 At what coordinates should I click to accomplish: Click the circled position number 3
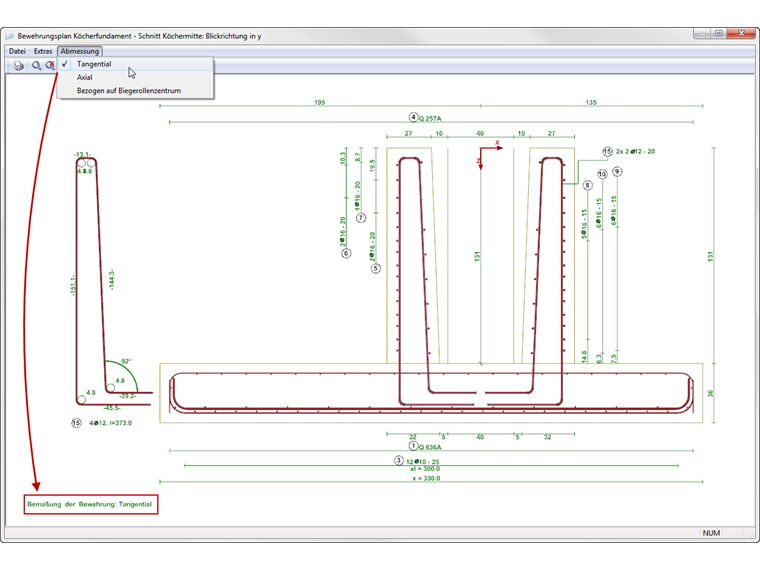pos(398,460)
